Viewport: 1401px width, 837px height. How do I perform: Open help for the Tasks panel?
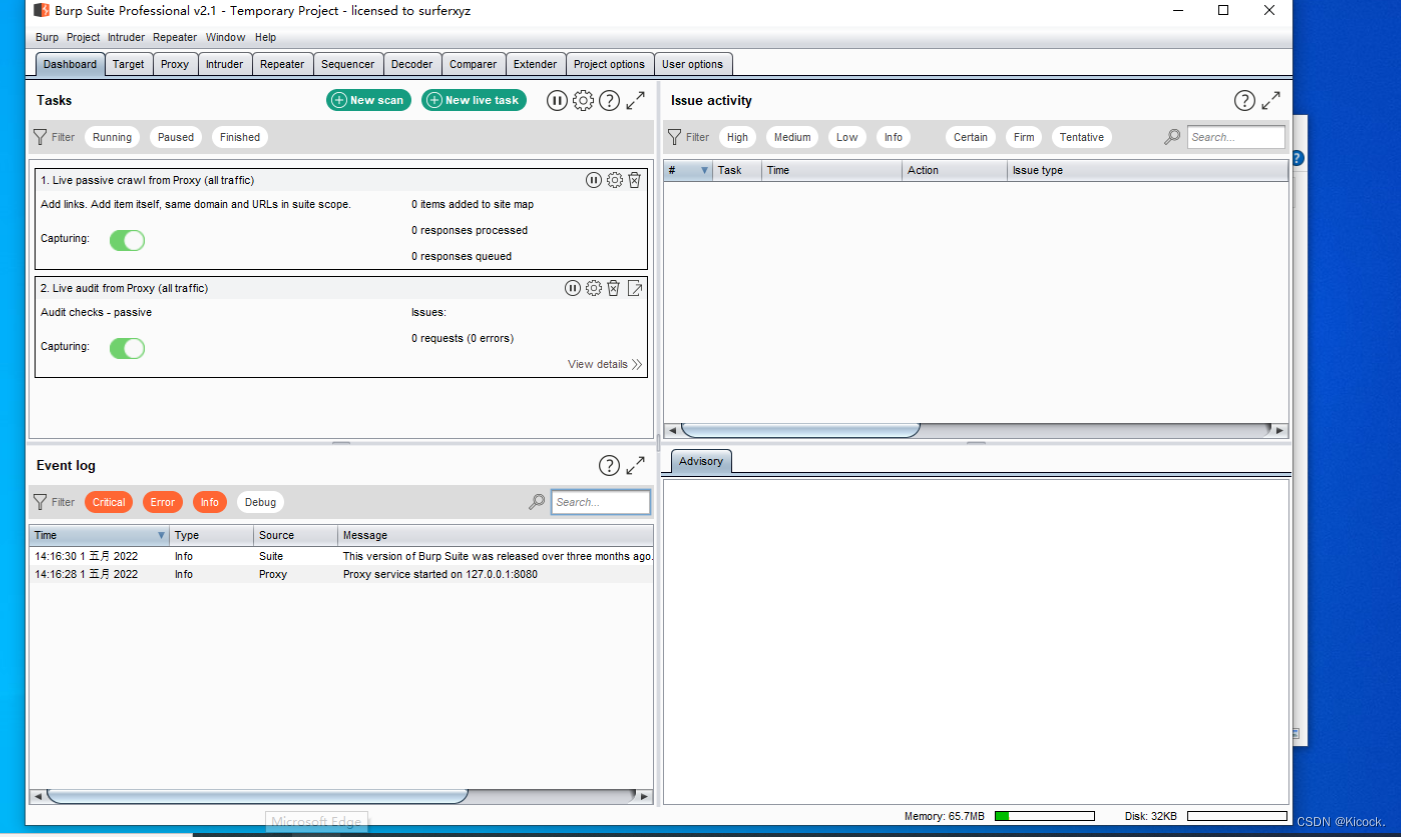[609, 100]
